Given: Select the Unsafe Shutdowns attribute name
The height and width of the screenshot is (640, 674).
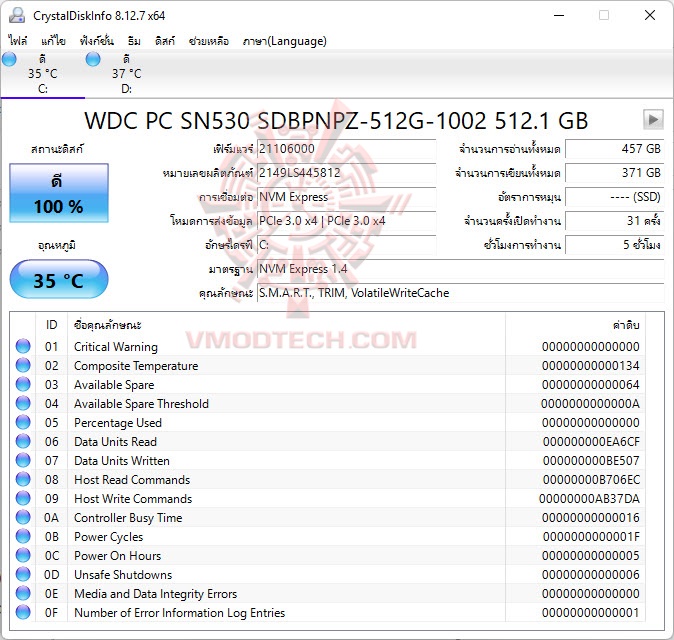Looking at the screenshot, I should [x=123, y=575].
